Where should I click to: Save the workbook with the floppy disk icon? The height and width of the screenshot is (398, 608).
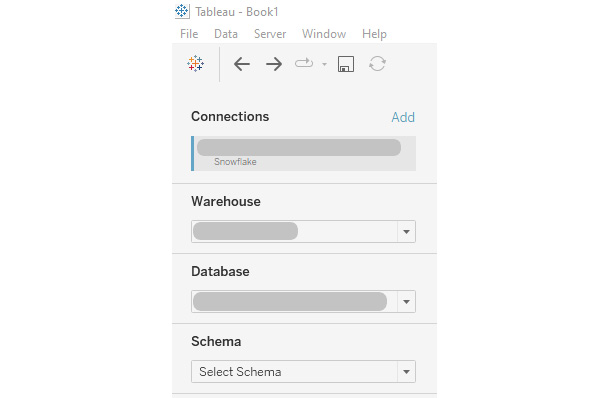[346, 64]
